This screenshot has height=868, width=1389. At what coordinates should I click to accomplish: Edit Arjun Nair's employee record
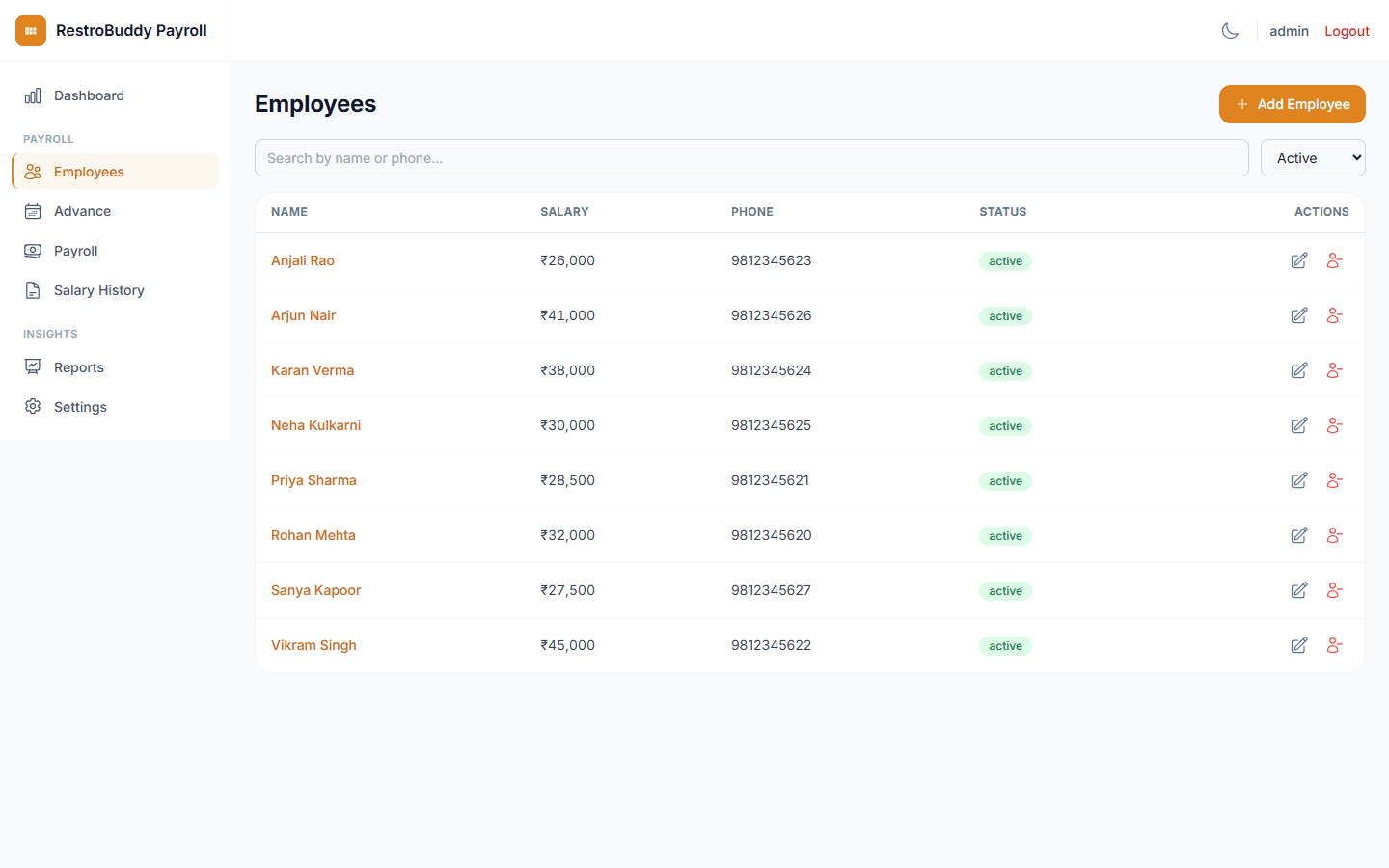1299,315
